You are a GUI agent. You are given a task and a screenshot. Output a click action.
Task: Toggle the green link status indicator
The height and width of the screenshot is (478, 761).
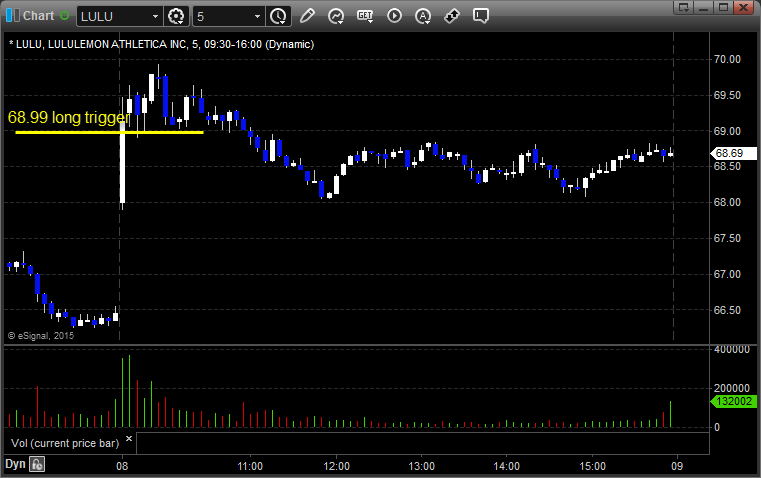65,16
